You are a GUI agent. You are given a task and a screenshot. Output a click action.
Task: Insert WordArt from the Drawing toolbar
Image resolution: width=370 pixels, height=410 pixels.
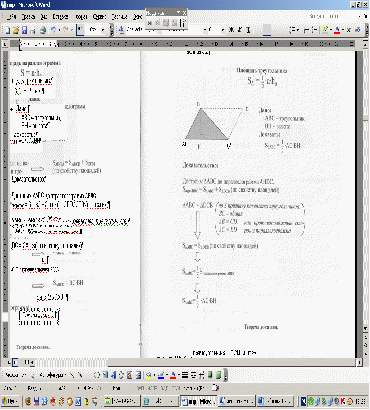coord(113,375)
